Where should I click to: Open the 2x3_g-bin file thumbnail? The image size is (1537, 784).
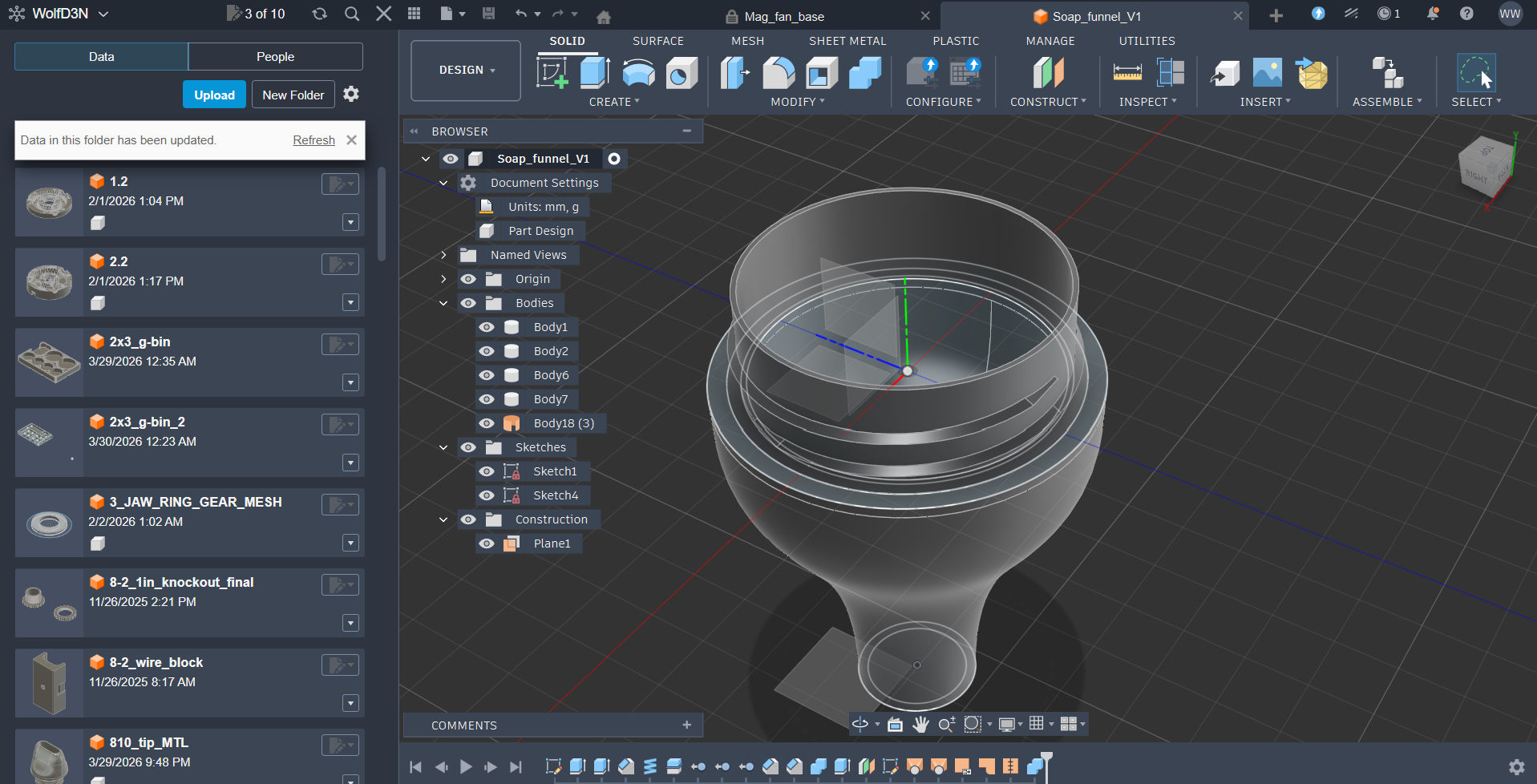(x=49, y=362)
